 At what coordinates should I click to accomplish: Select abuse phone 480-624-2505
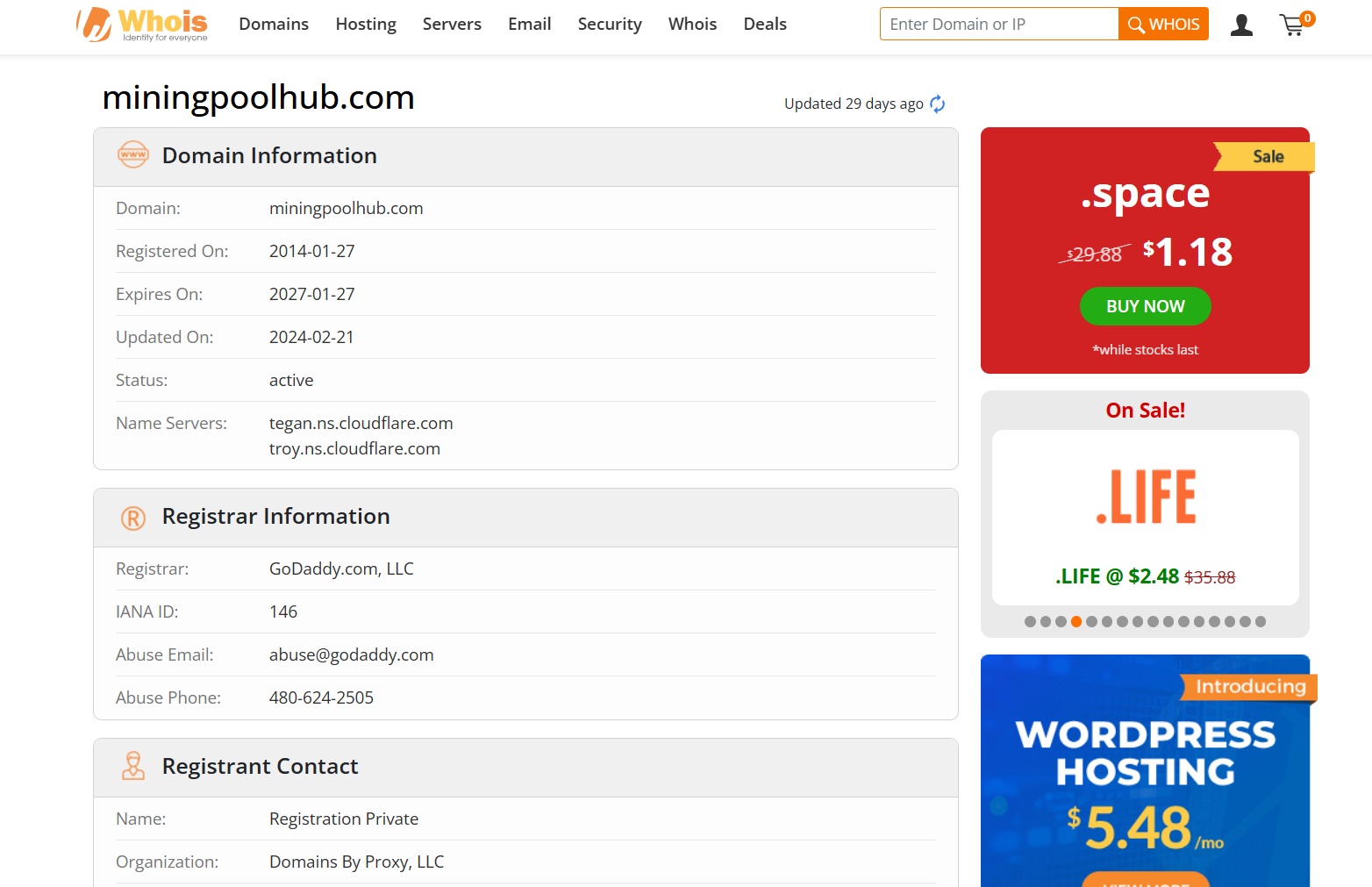point(321,697)
